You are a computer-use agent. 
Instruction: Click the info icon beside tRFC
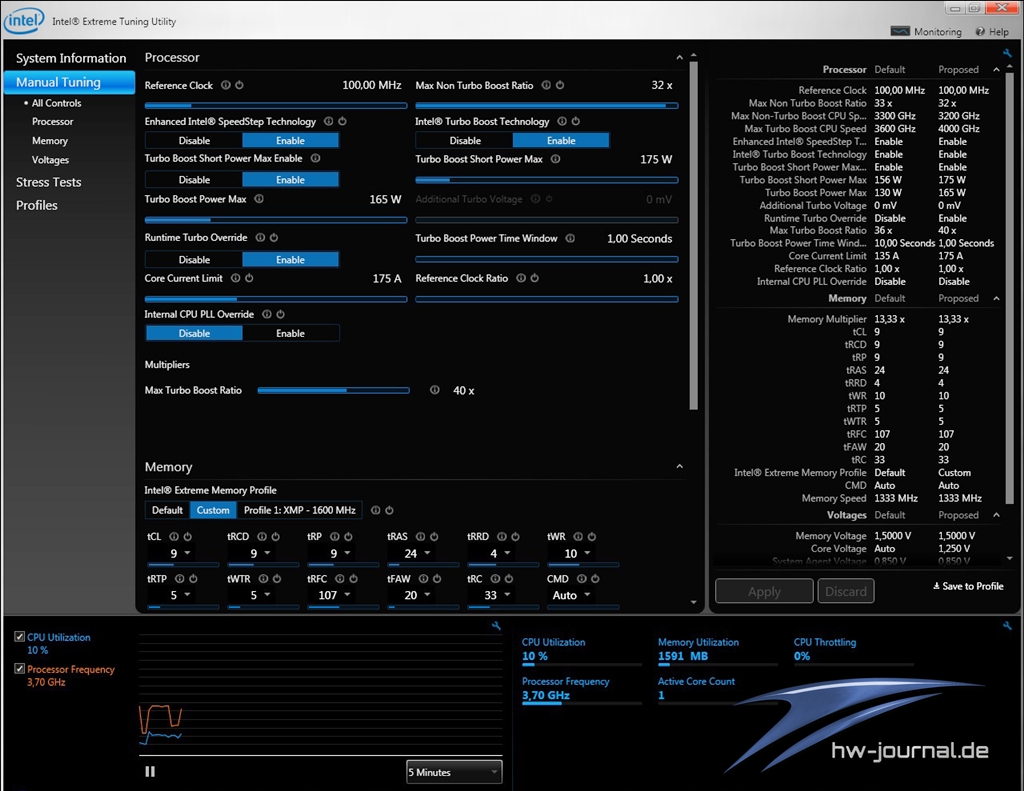340,579
